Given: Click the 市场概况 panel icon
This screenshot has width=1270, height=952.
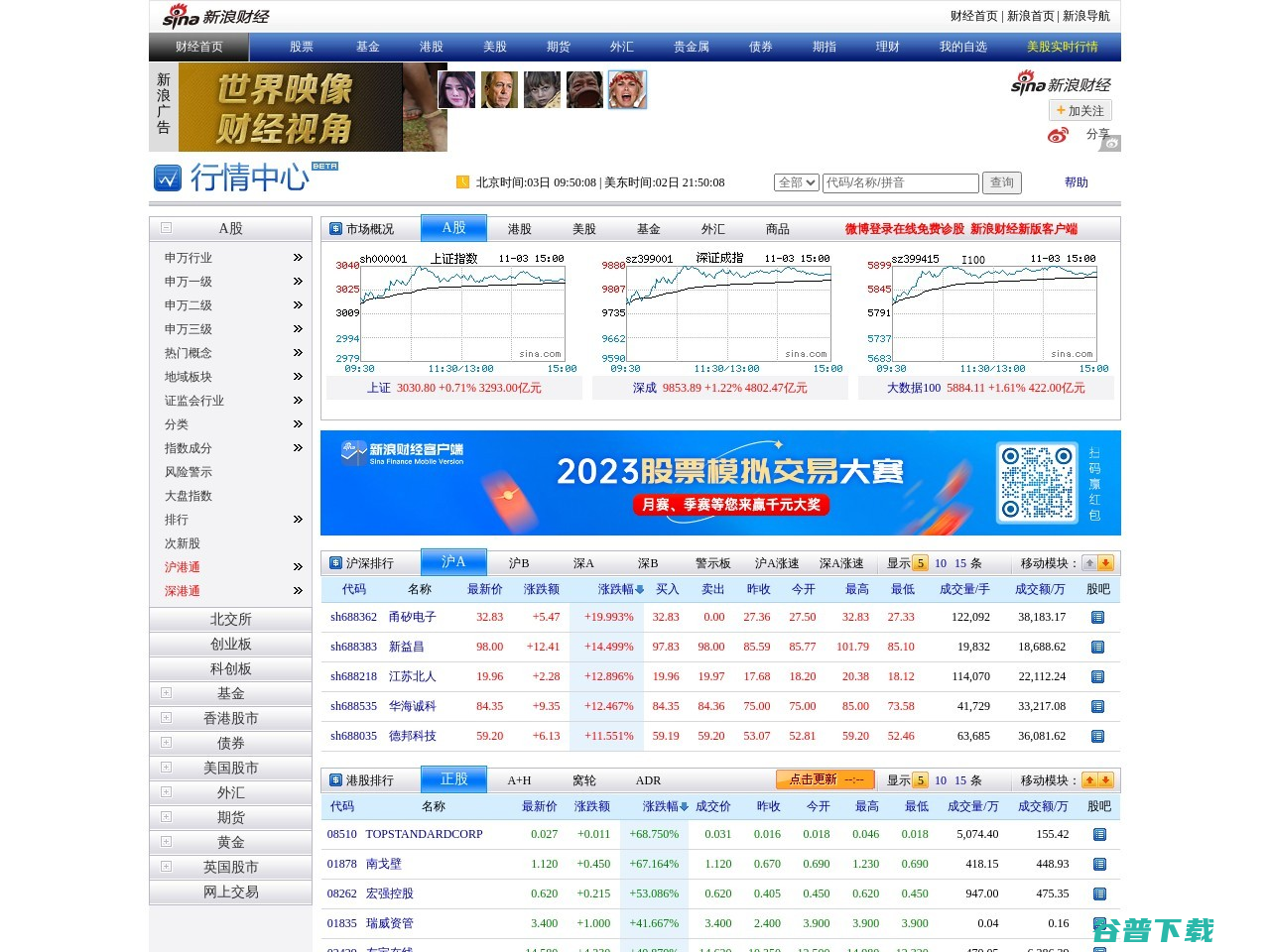Looking at the screenshot, I should point(335,229).
